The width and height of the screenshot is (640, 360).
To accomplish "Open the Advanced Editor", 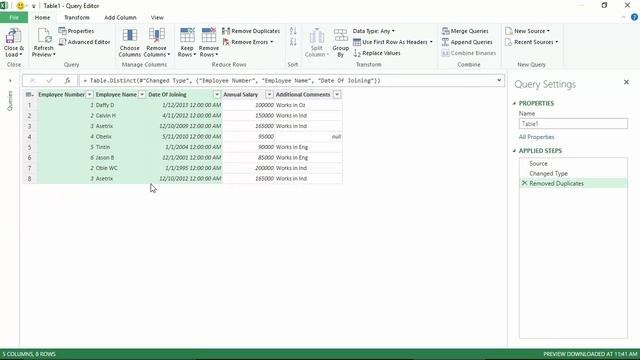I will coord(84,42).
